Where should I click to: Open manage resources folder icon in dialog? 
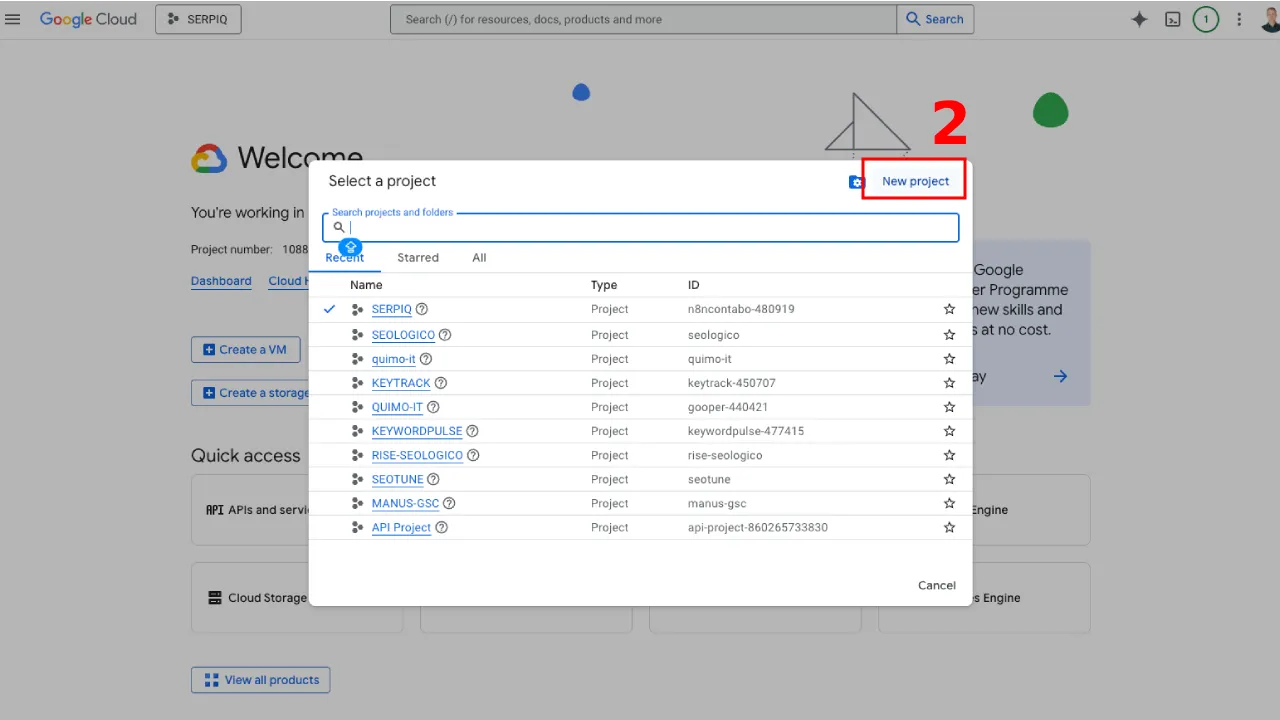click(x=856, y=182)
